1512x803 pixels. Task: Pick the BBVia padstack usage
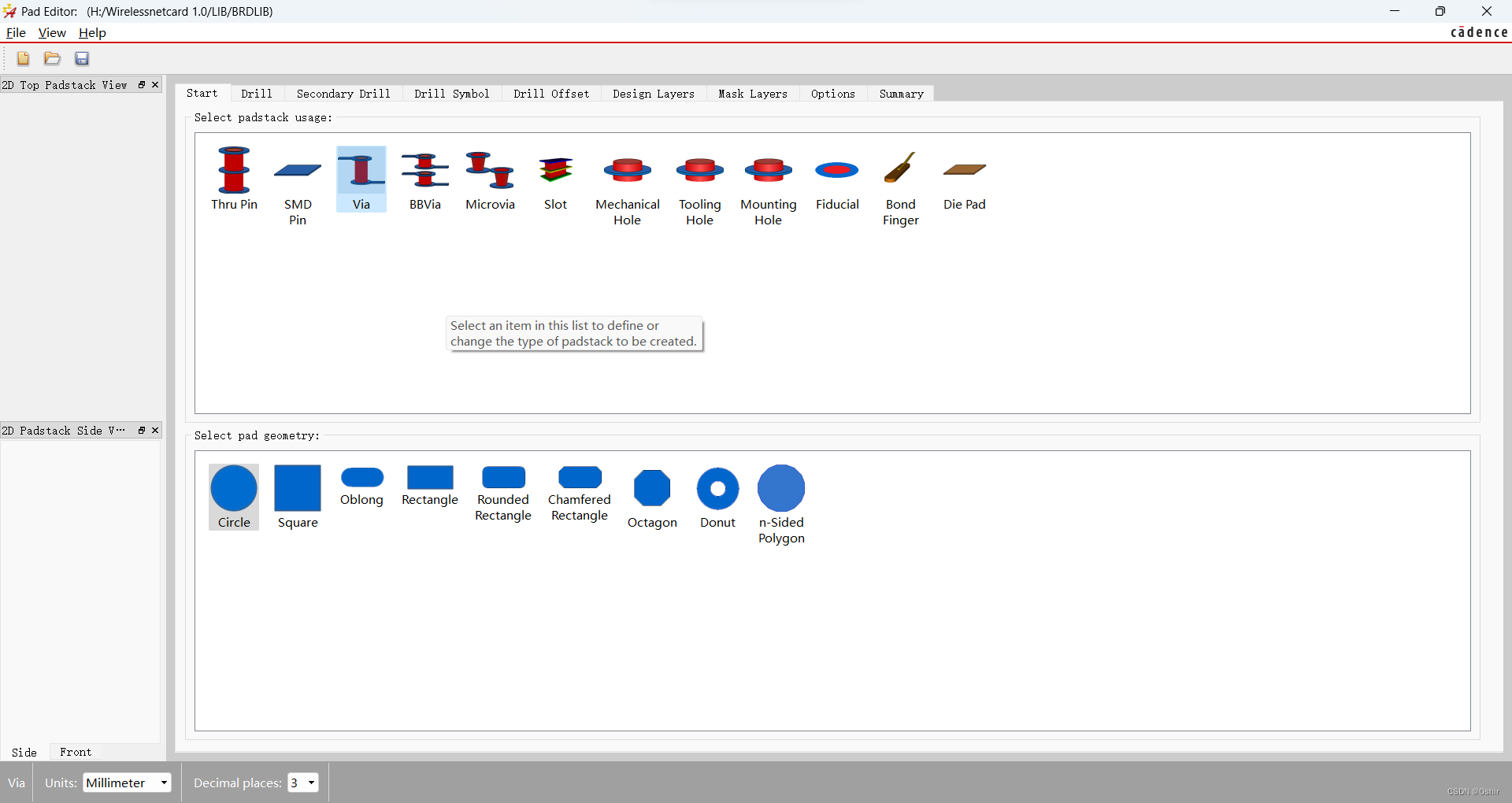[424, 179]
